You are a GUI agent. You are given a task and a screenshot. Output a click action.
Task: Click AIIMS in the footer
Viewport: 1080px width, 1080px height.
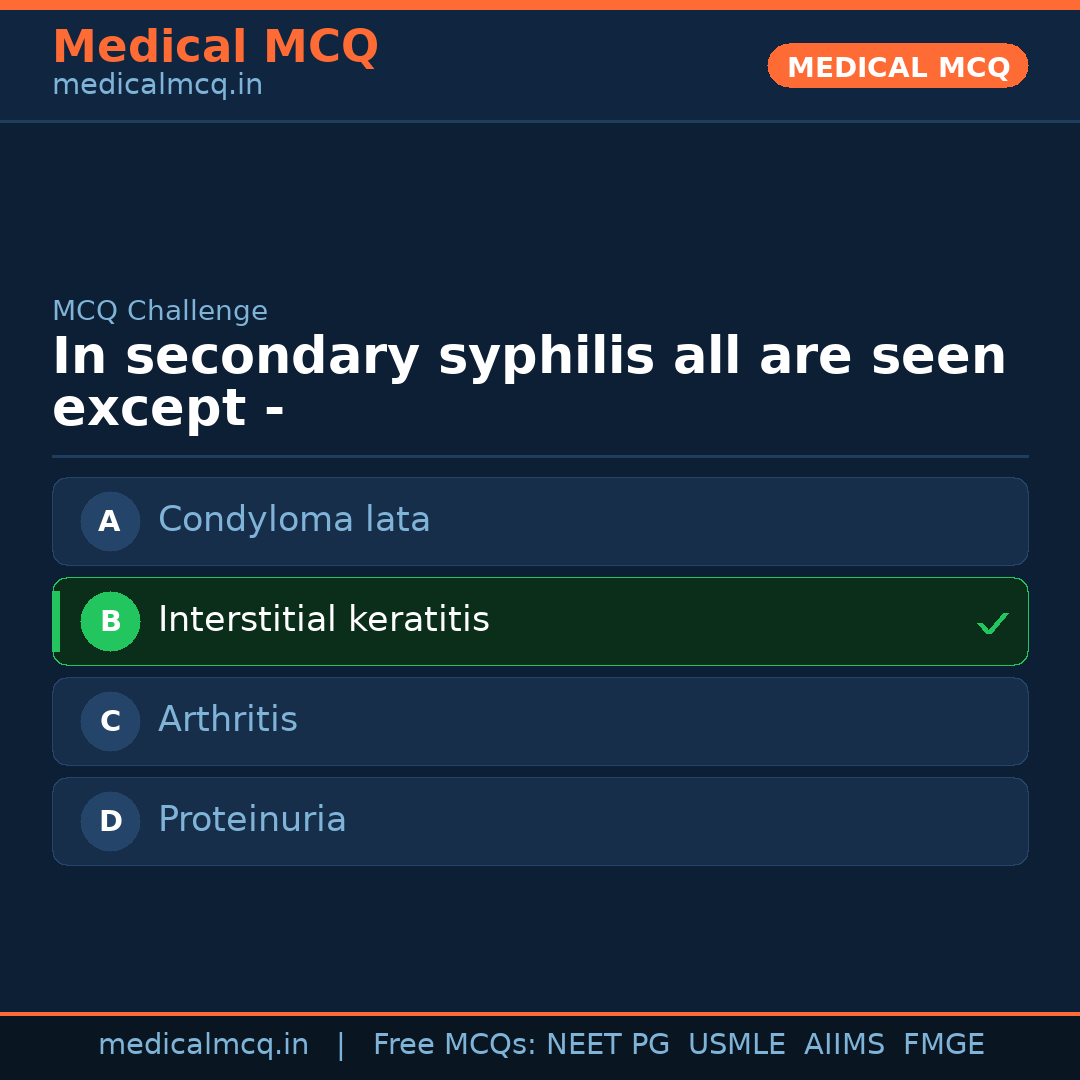click(x=844, y=1045)
